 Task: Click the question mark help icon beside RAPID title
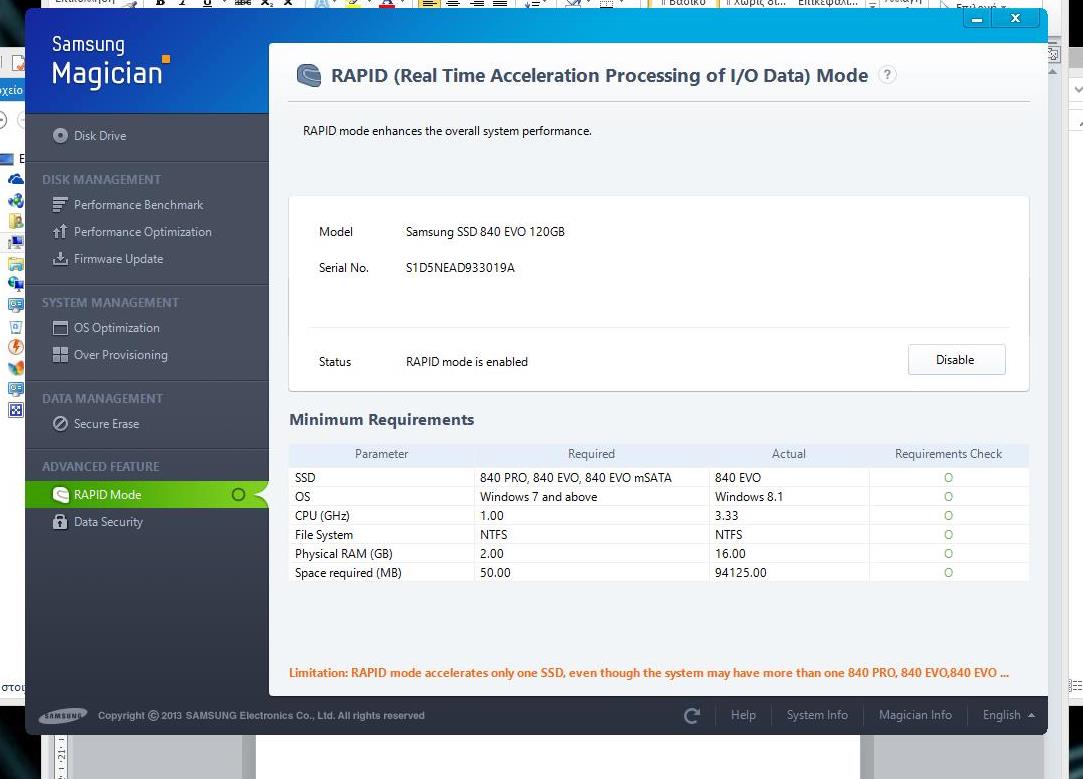(x=887, y=75)
